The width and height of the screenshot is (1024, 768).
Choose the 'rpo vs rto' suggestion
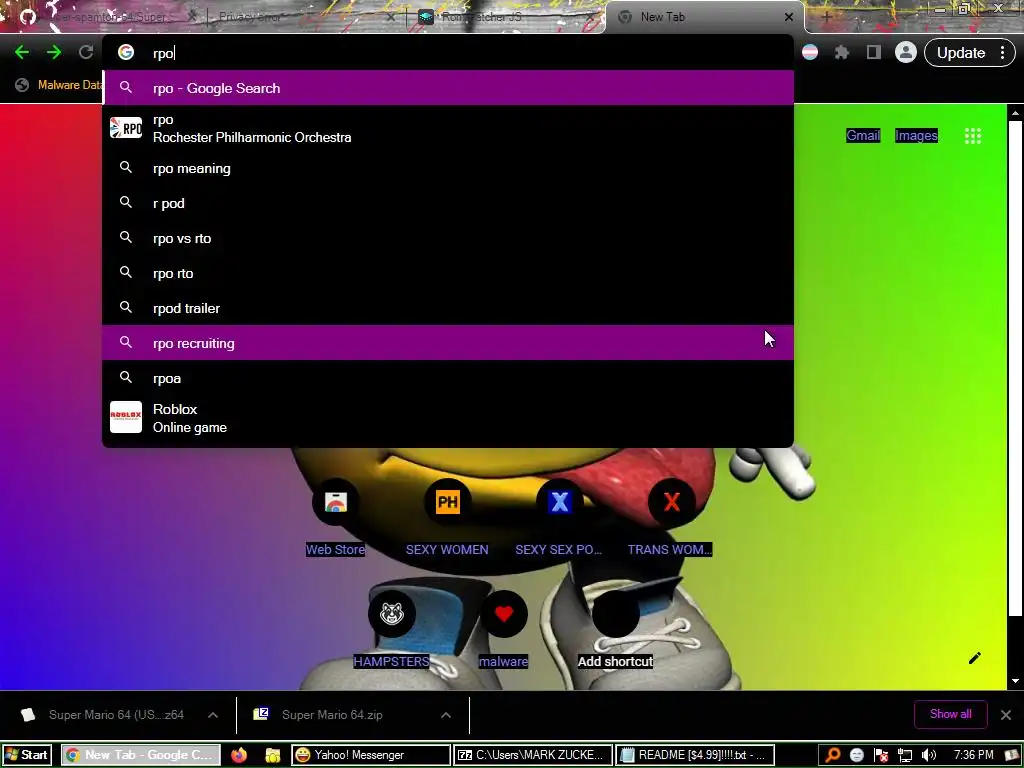pos(448,238)
